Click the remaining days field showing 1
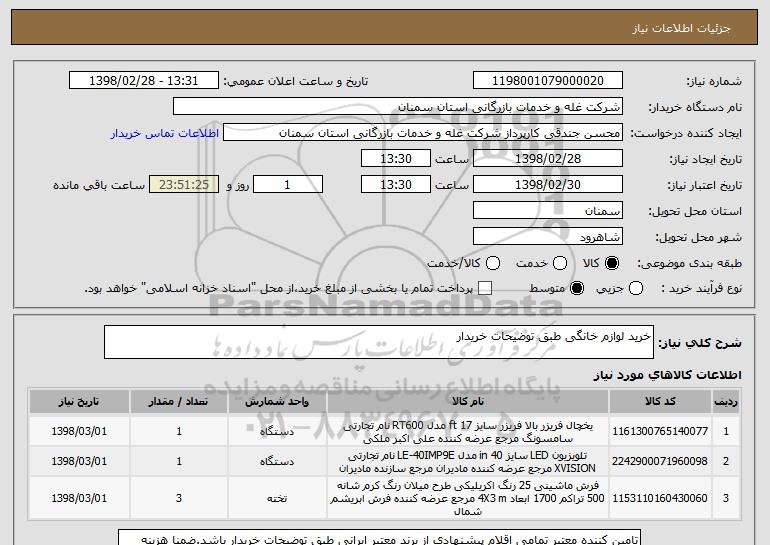 (x=288, y=185)
